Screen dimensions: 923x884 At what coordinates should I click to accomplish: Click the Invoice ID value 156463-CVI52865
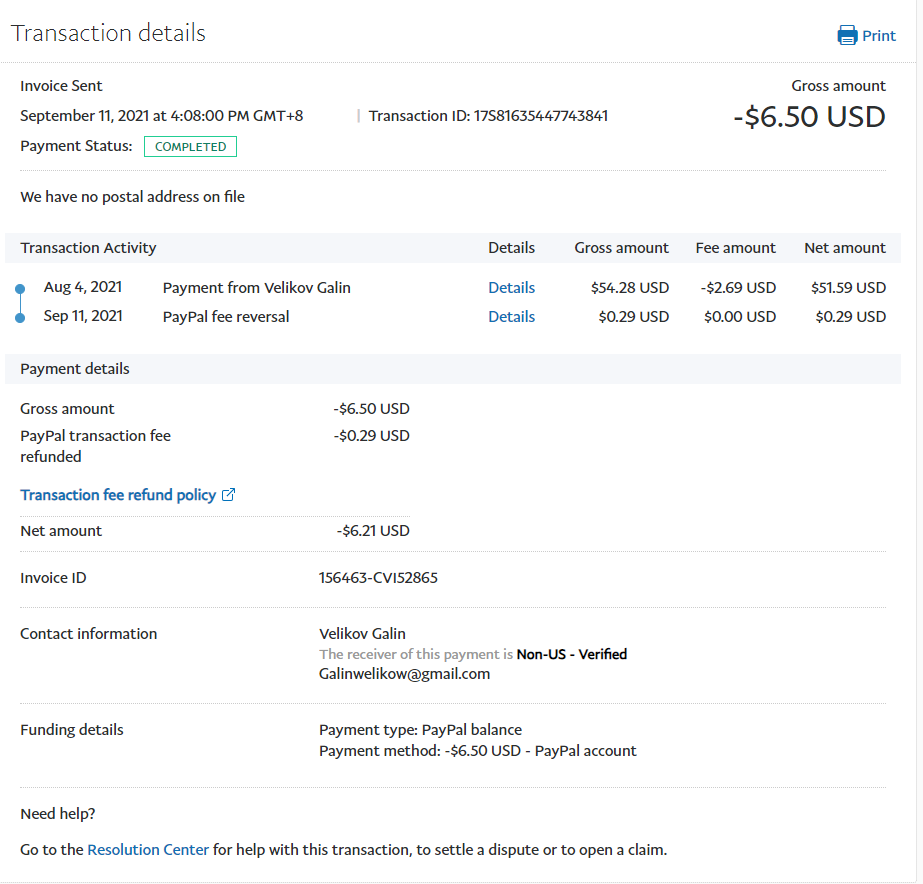(x=378, y=578)
